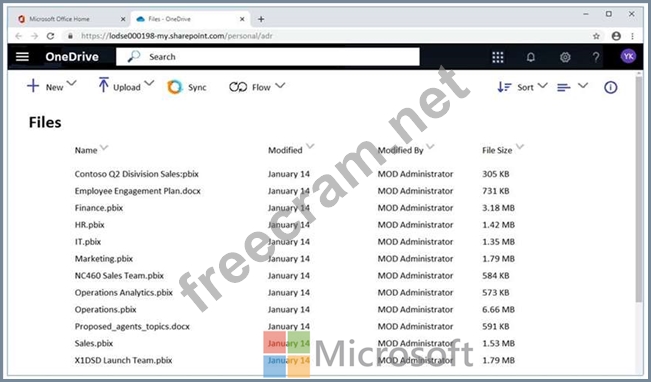Reload the page
This screenshot has height=382, width=651.
click(x=50, y=36)
